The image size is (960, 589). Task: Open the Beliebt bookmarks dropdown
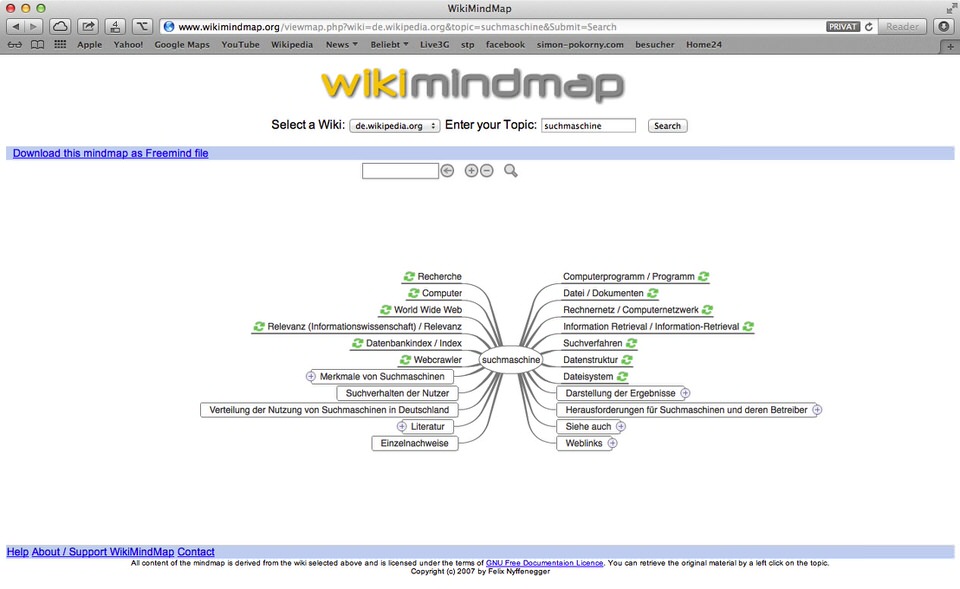(x=389, y=45)
